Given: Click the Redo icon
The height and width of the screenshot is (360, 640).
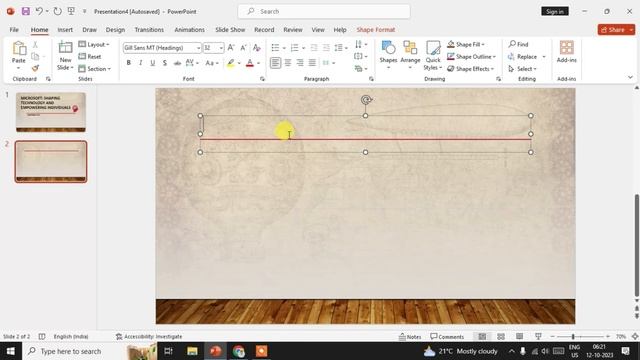Looking at the screenshot, I should click(x=58, y=11).
